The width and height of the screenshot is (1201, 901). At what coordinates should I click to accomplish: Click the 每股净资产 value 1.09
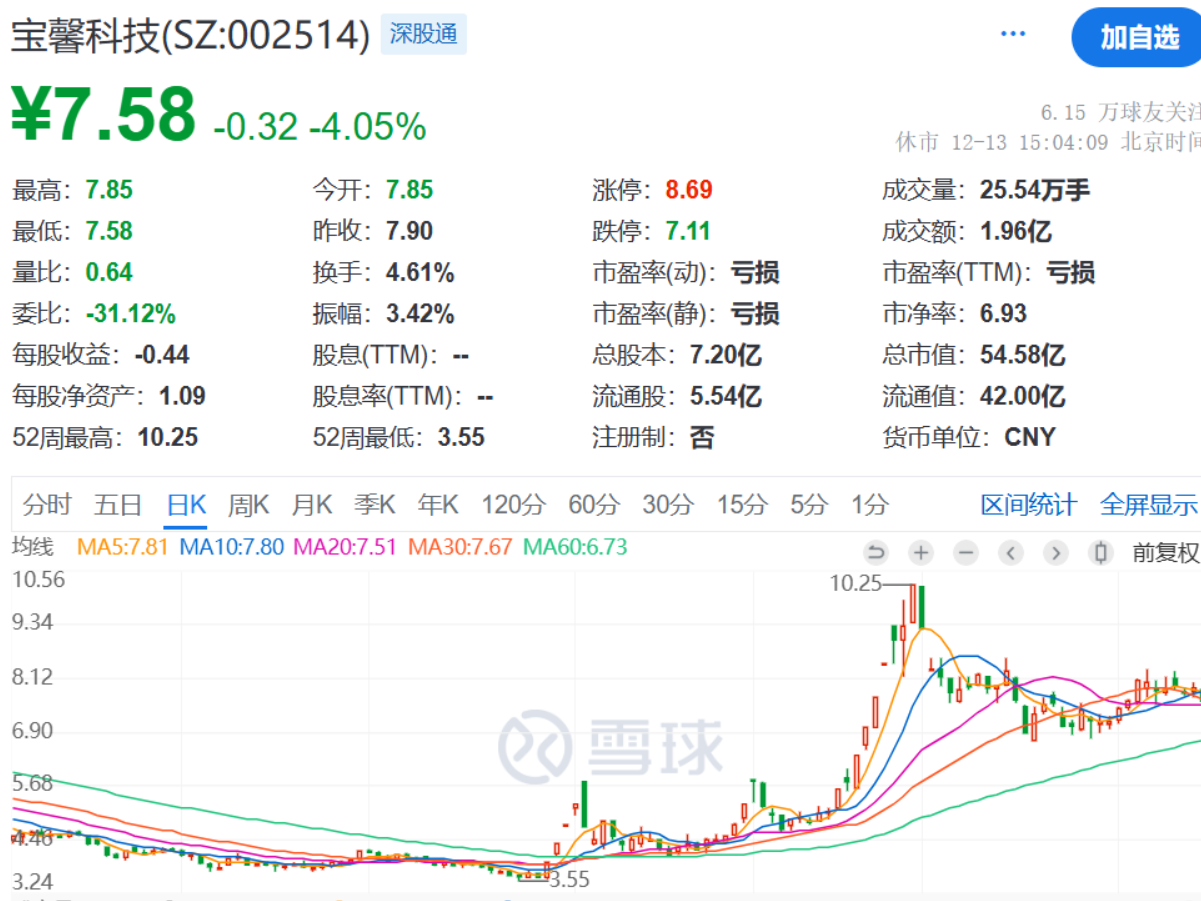(x=182, y=396)
